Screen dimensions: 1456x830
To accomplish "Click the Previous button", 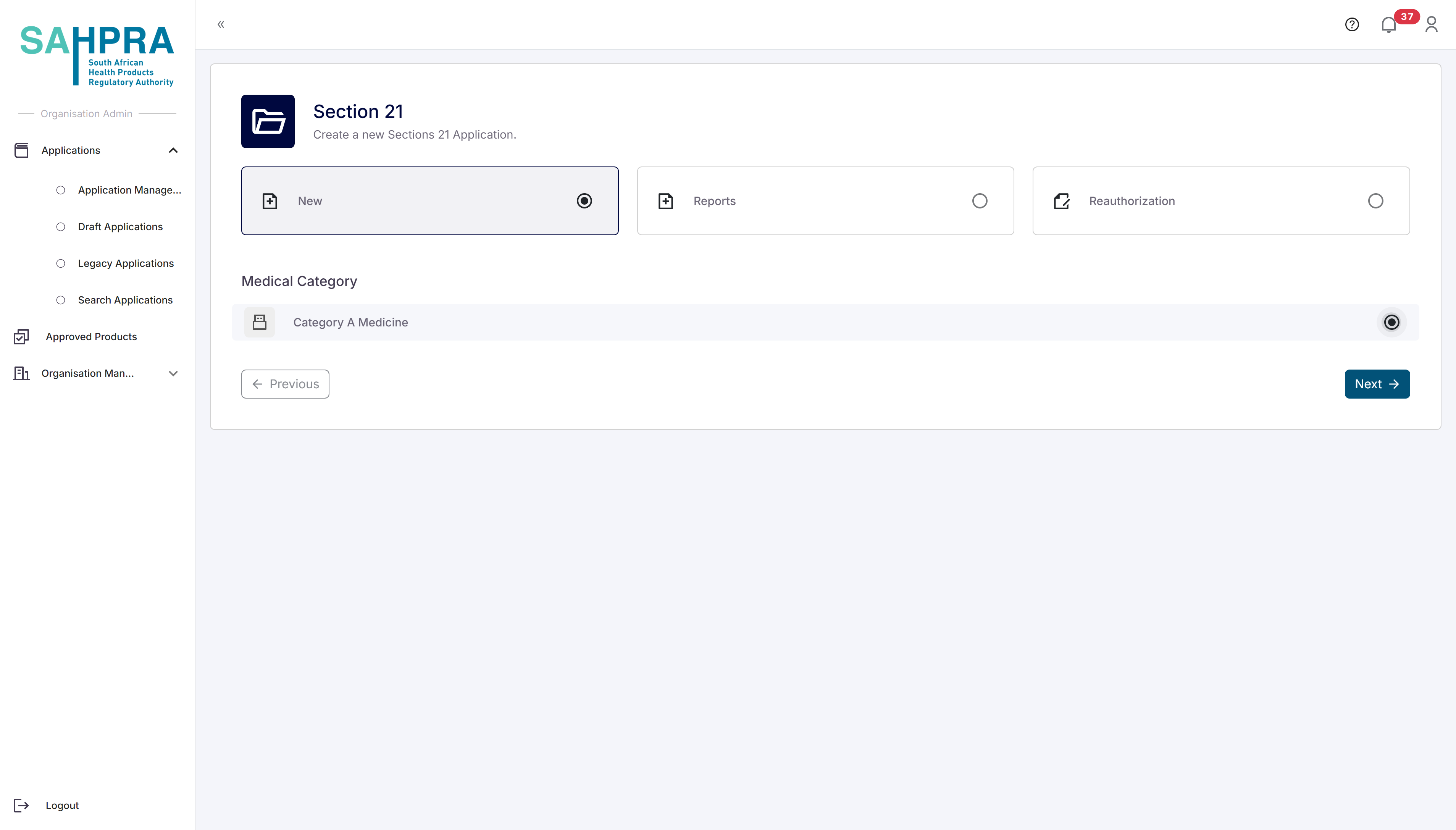I will pos(285,384).
